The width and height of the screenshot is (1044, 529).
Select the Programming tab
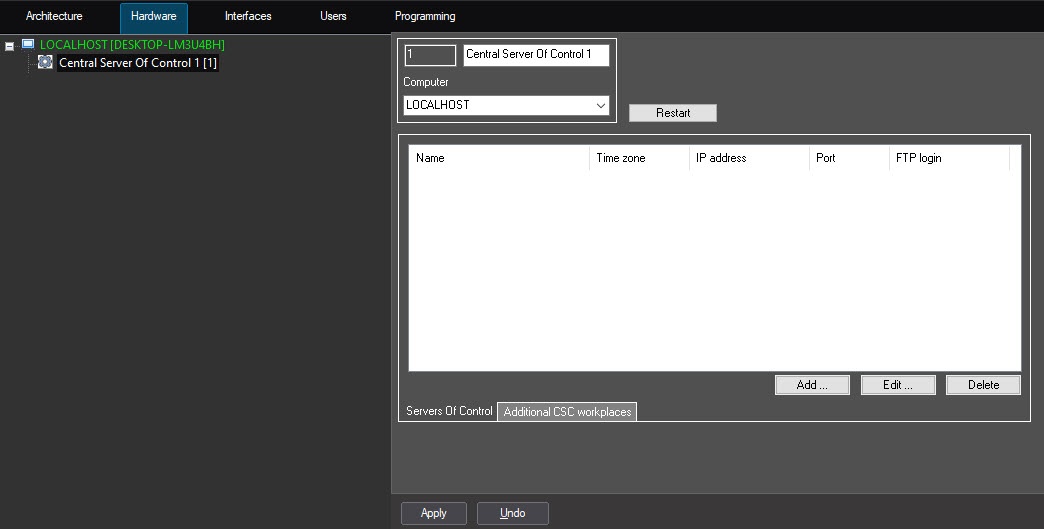click(425, 16)
